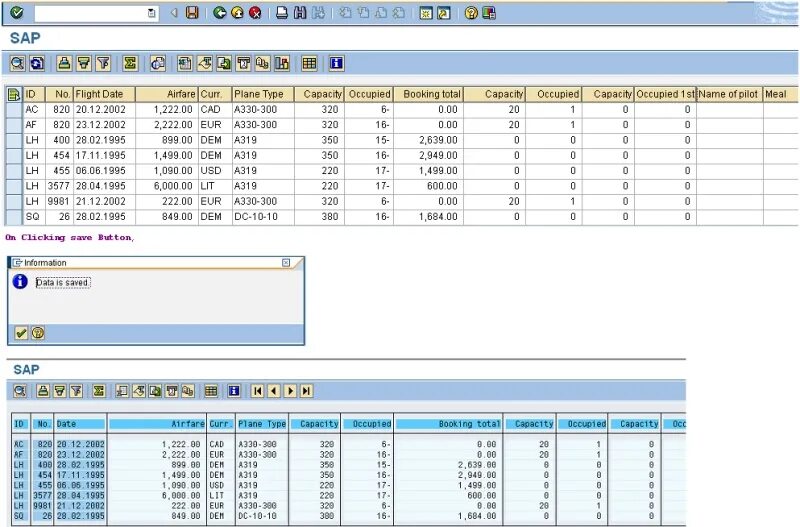This screenshot has width=800, height=527.
Task: Click the Column Right arrow in the lower toolbar
Action: pyautogui.click(x=290, y=391)
